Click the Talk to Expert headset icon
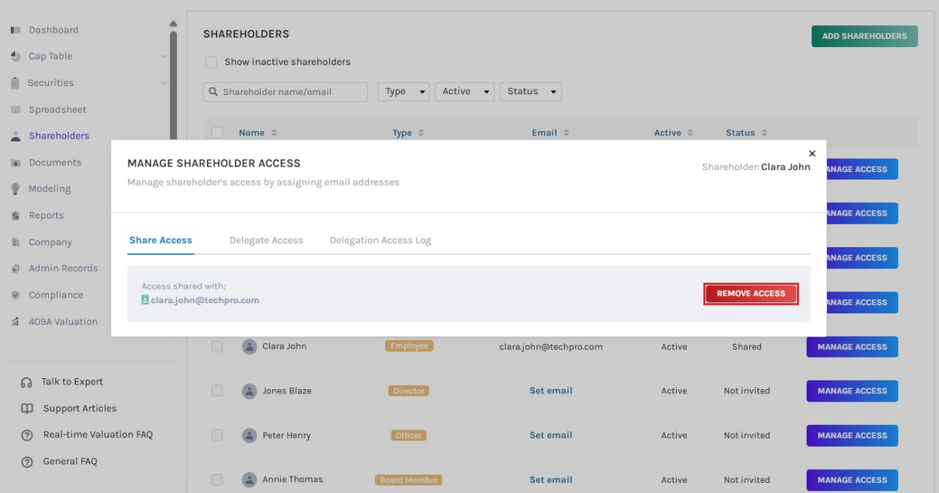The height and width of the screenshot is (493, 939). tap(26, 382)
